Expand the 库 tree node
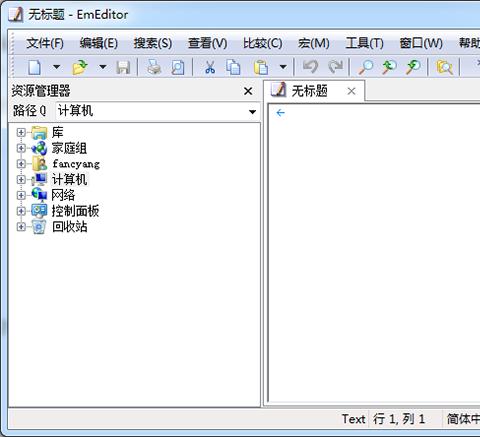 21,132
